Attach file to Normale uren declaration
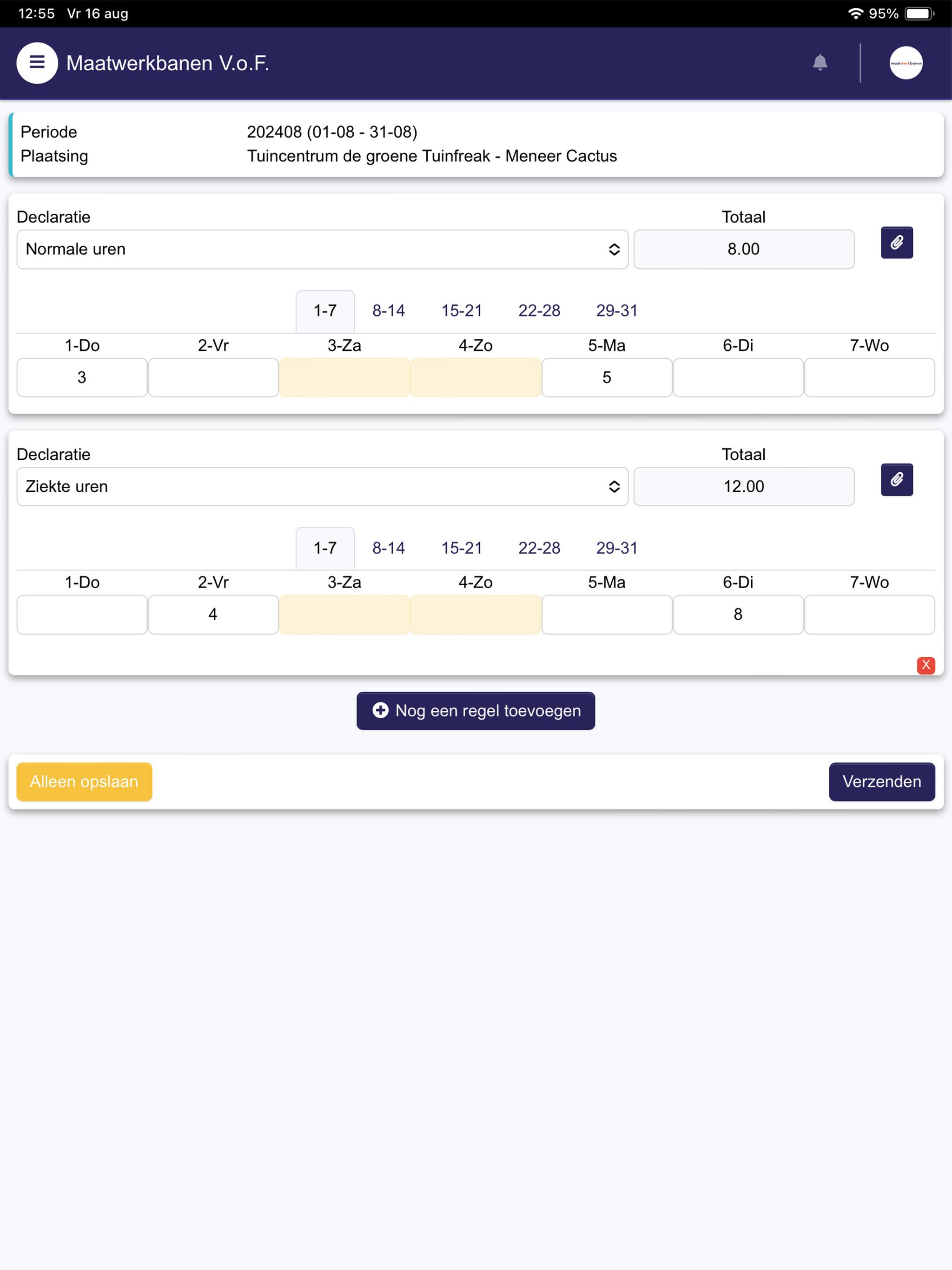 [x=897, y=243]
